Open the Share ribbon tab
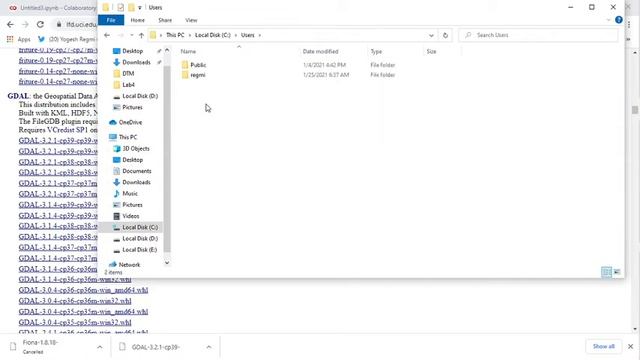 coord(165,20)
